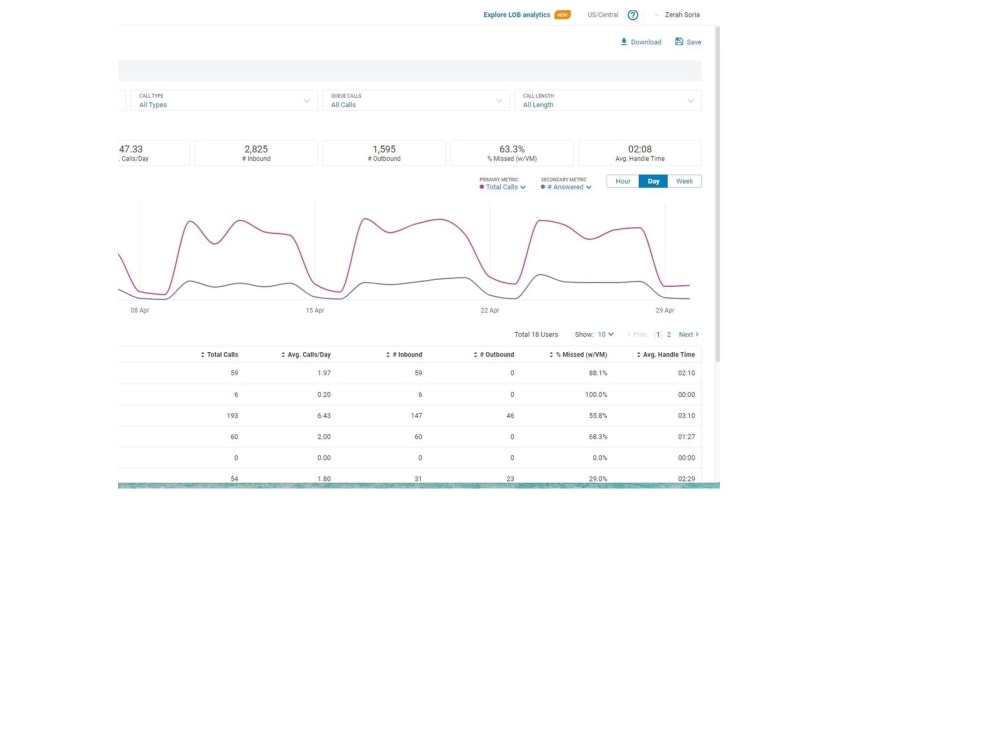1000x750 pixels.
Task: Go to the Next users page
Action: (689, 334)
